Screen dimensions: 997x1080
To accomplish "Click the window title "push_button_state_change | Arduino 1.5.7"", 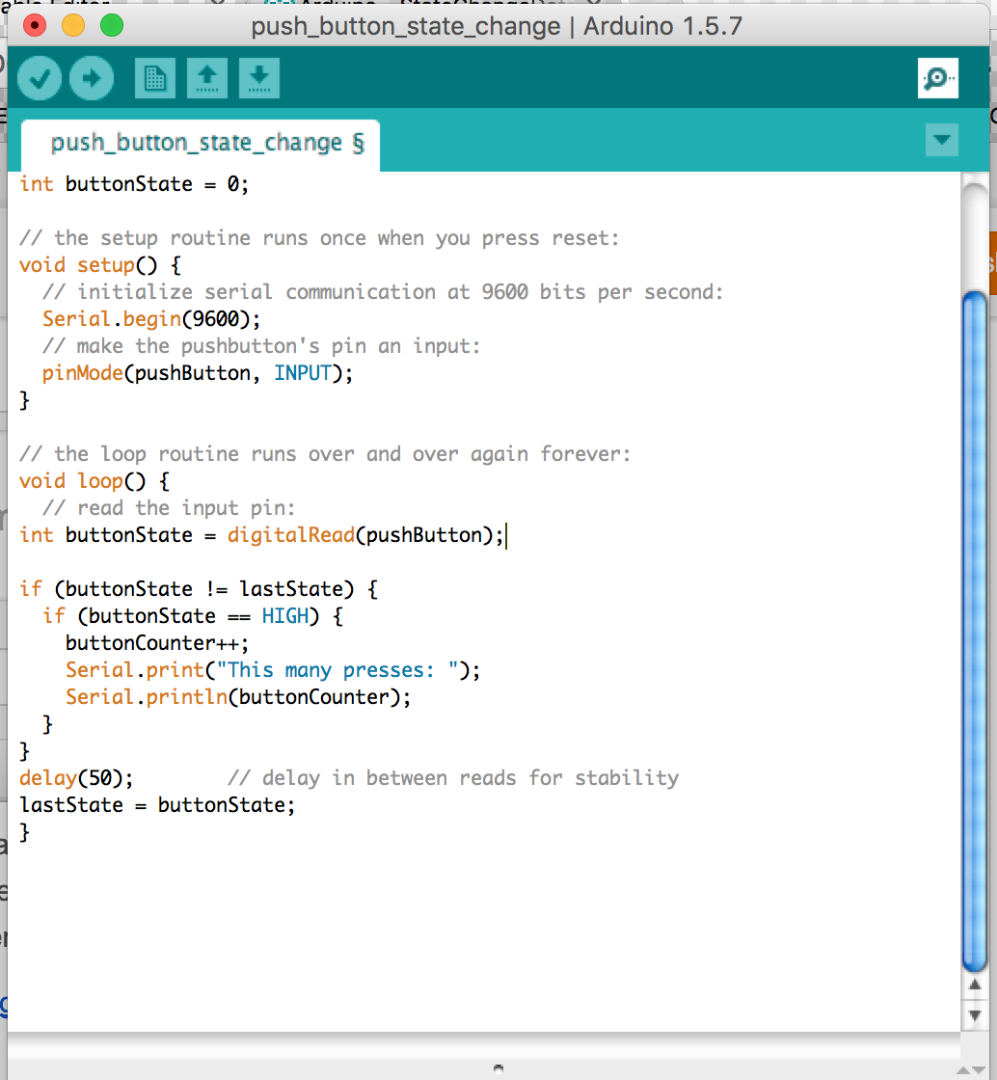I will coord(497,26).
